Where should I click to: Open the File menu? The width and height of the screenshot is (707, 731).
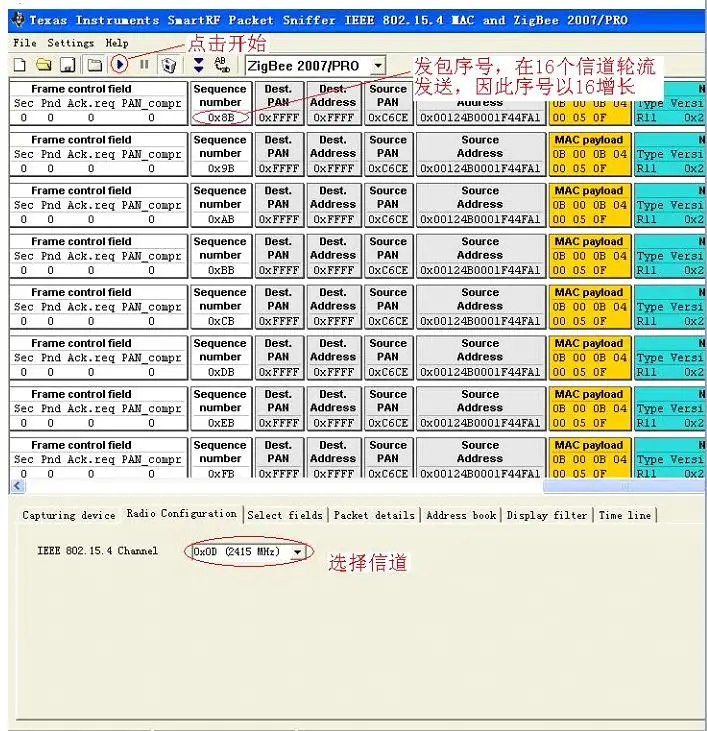click(x=25, y=43)
